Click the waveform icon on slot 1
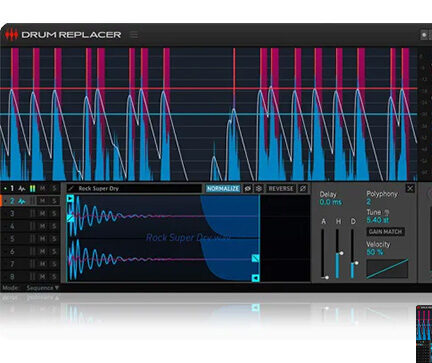 tap(22, 189)
